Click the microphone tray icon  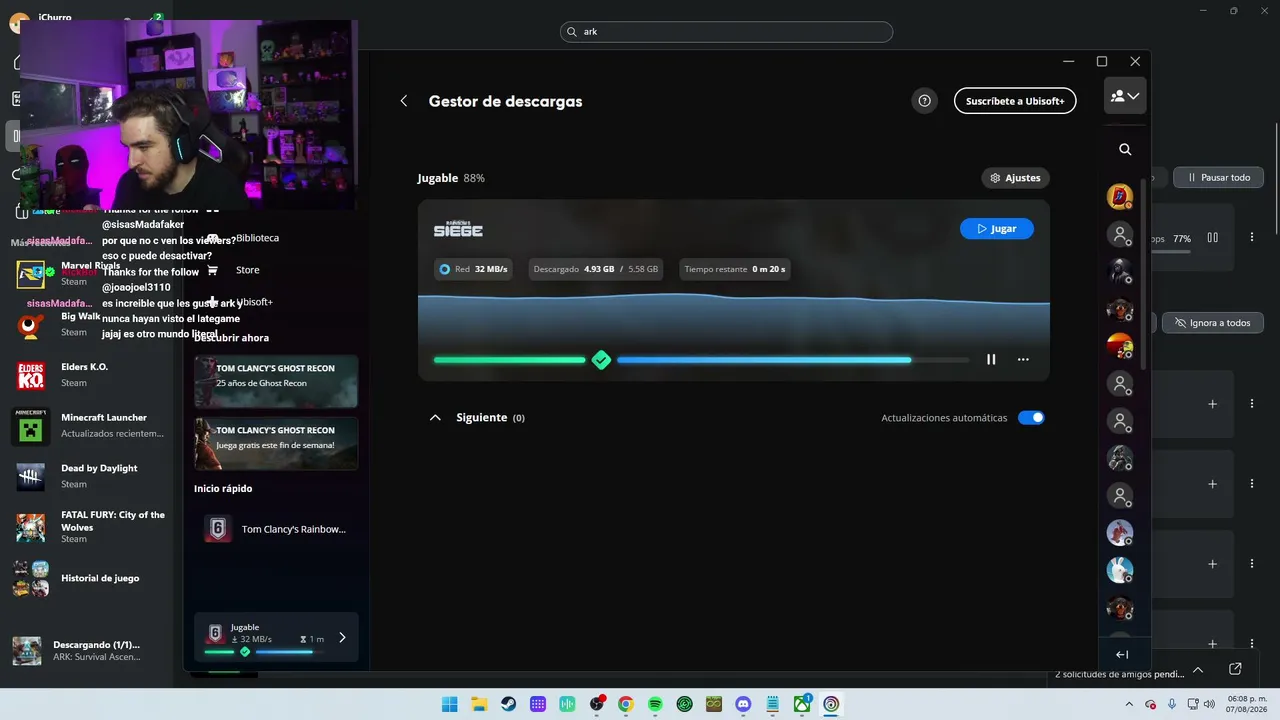1172,704
